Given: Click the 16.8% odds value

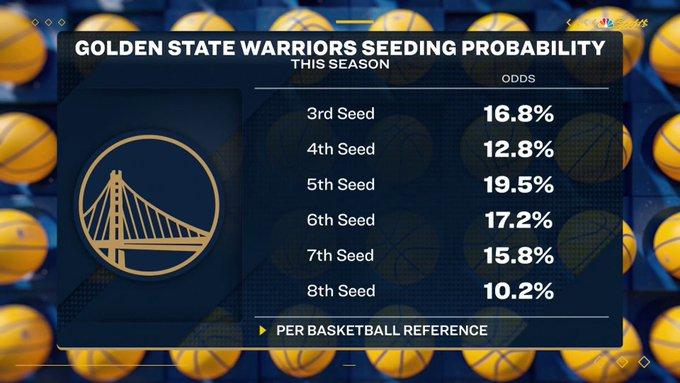Looking at the screenshot, I should [519, 114].
